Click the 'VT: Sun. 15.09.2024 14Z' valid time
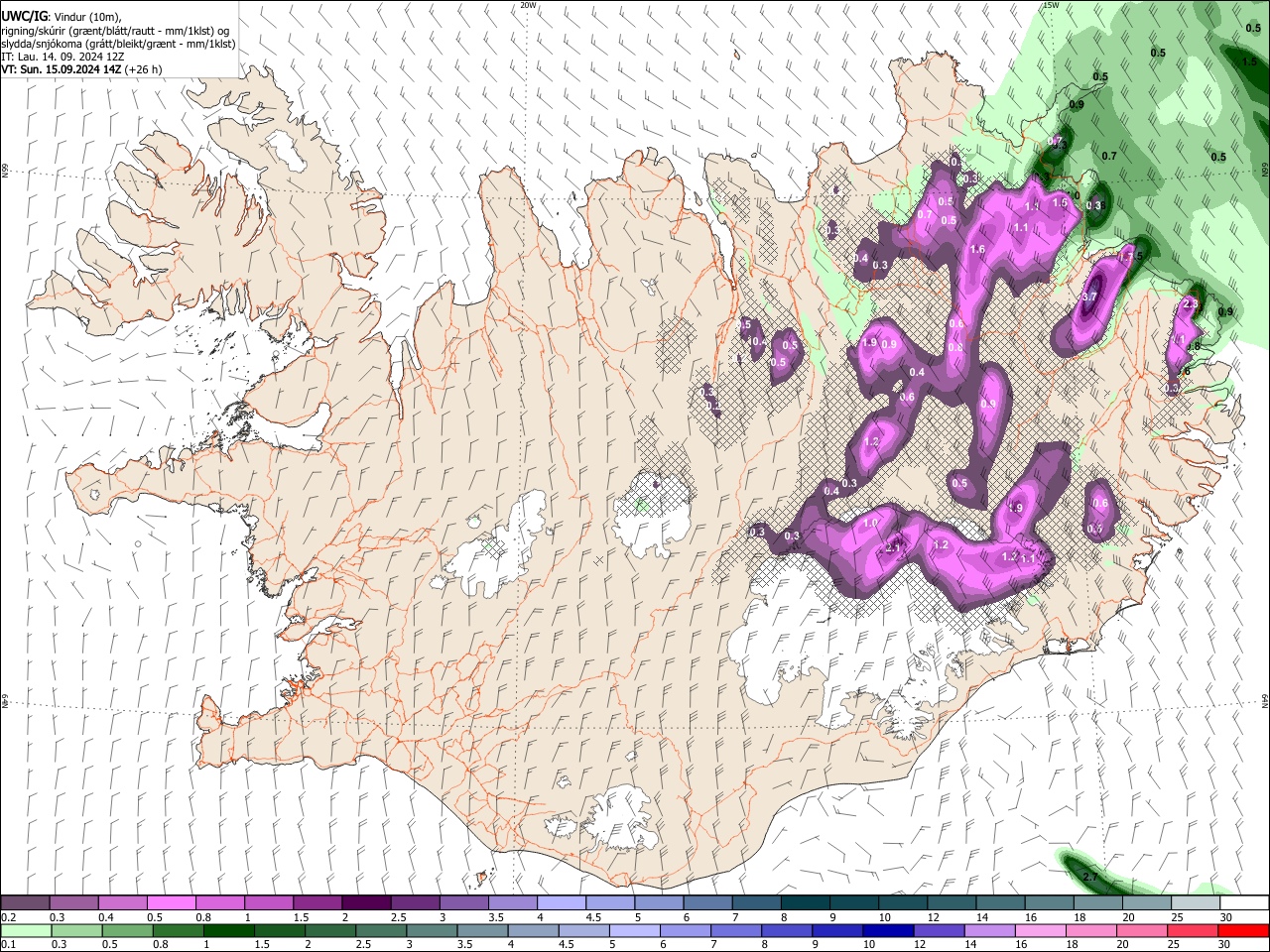This screenshot has height=952, width=1270. 62,69
